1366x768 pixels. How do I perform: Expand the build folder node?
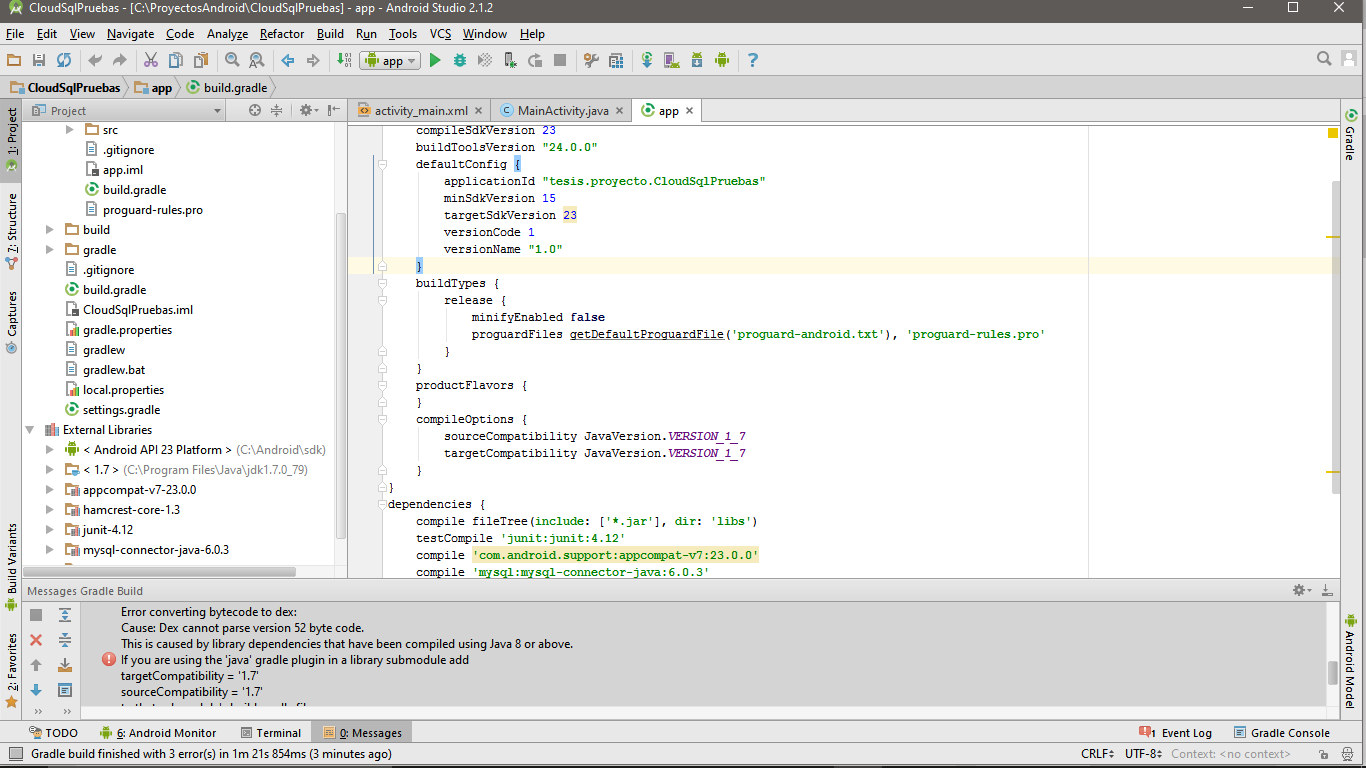coord(50,230)
